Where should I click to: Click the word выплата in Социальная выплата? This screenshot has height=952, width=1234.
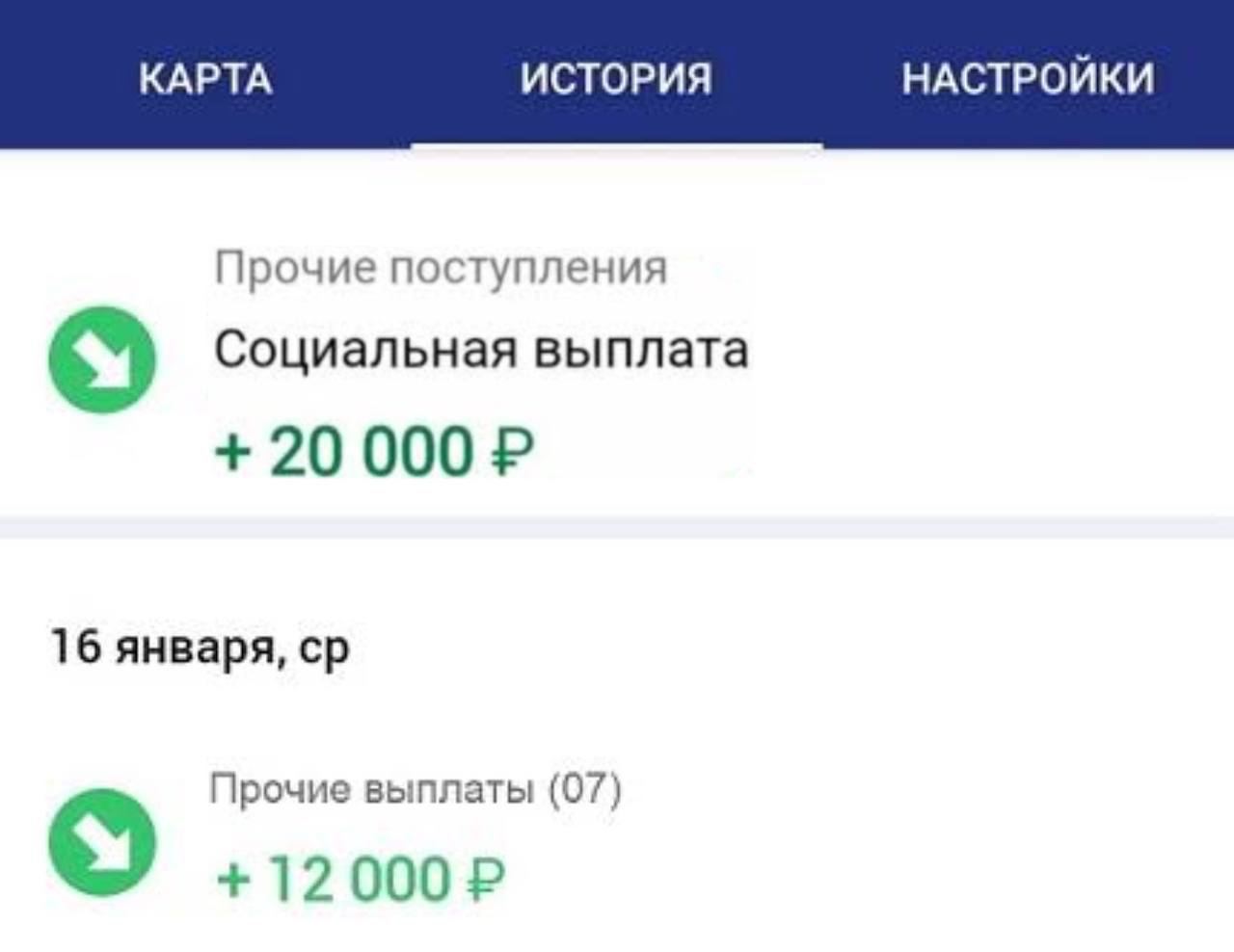[641, 349]
